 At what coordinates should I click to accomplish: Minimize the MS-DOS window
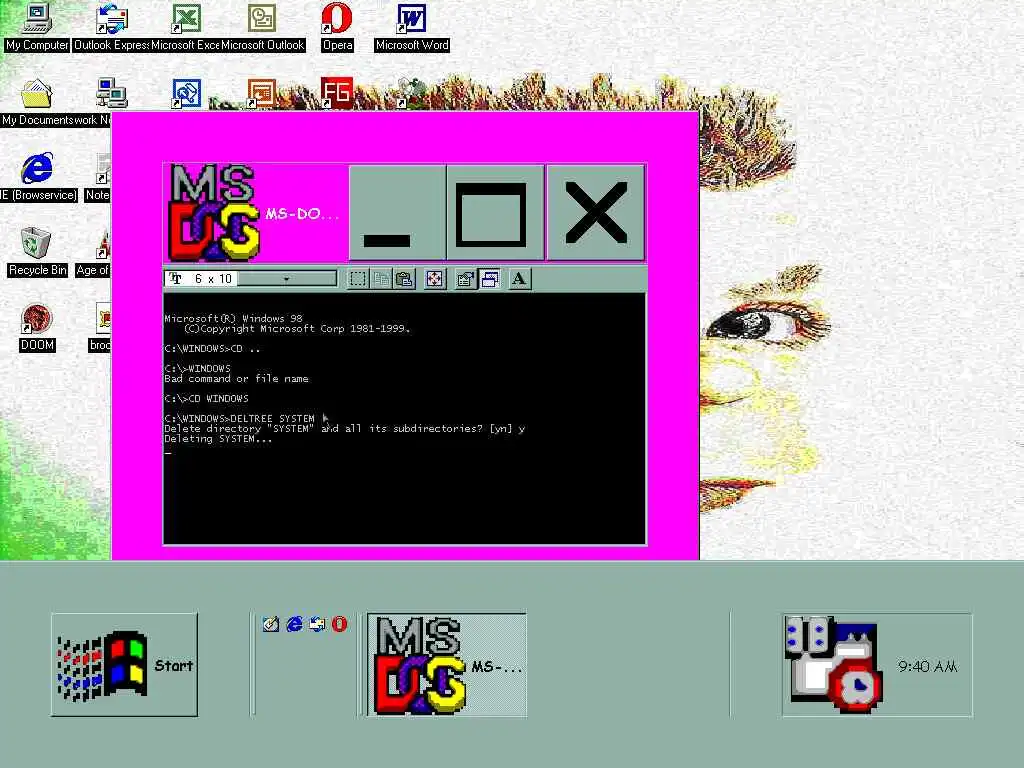(398, 212)
